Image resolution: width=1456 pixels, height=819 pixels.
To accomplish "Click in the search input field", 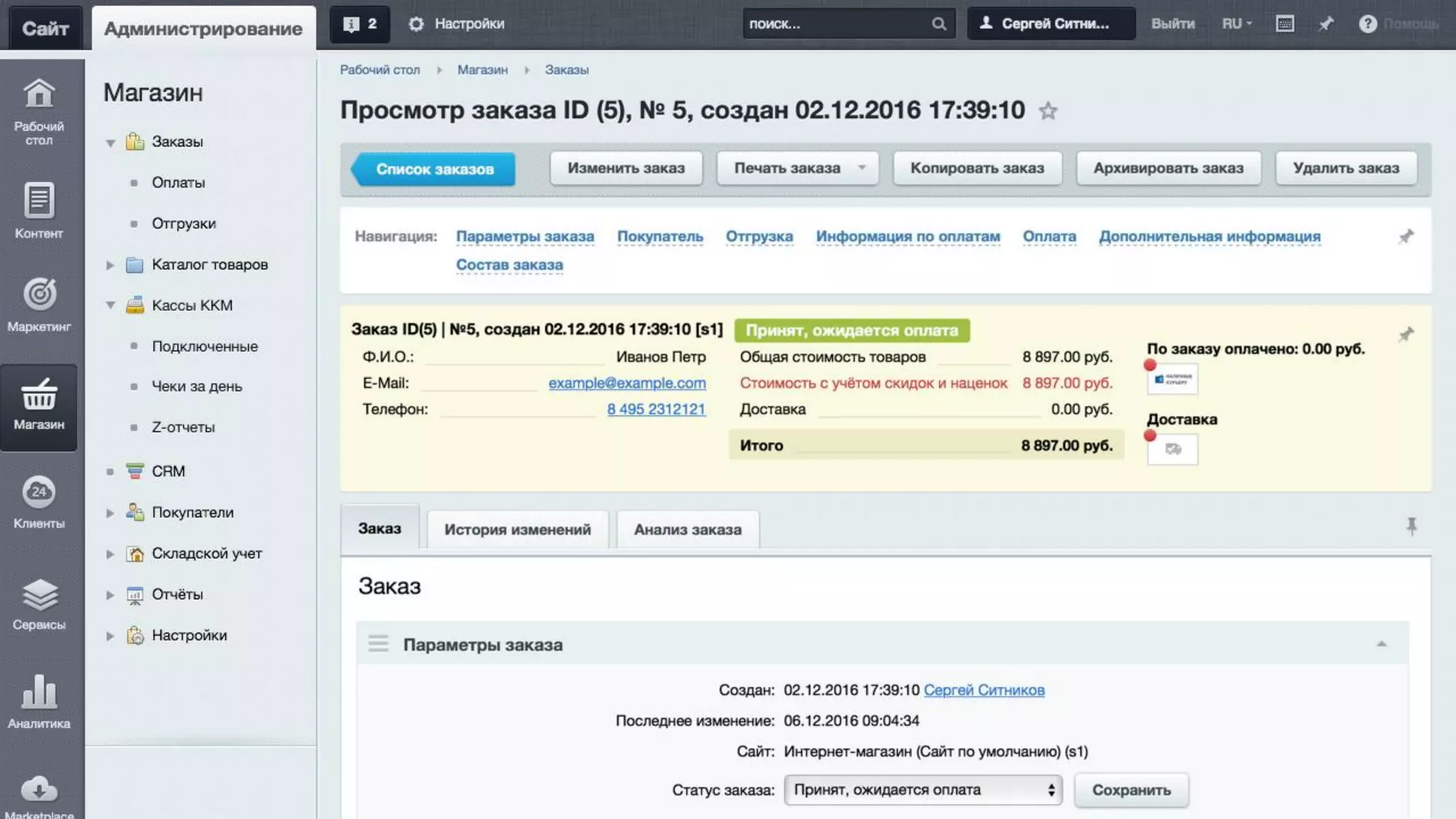I will pyautogui.click(x=835, y=24).
